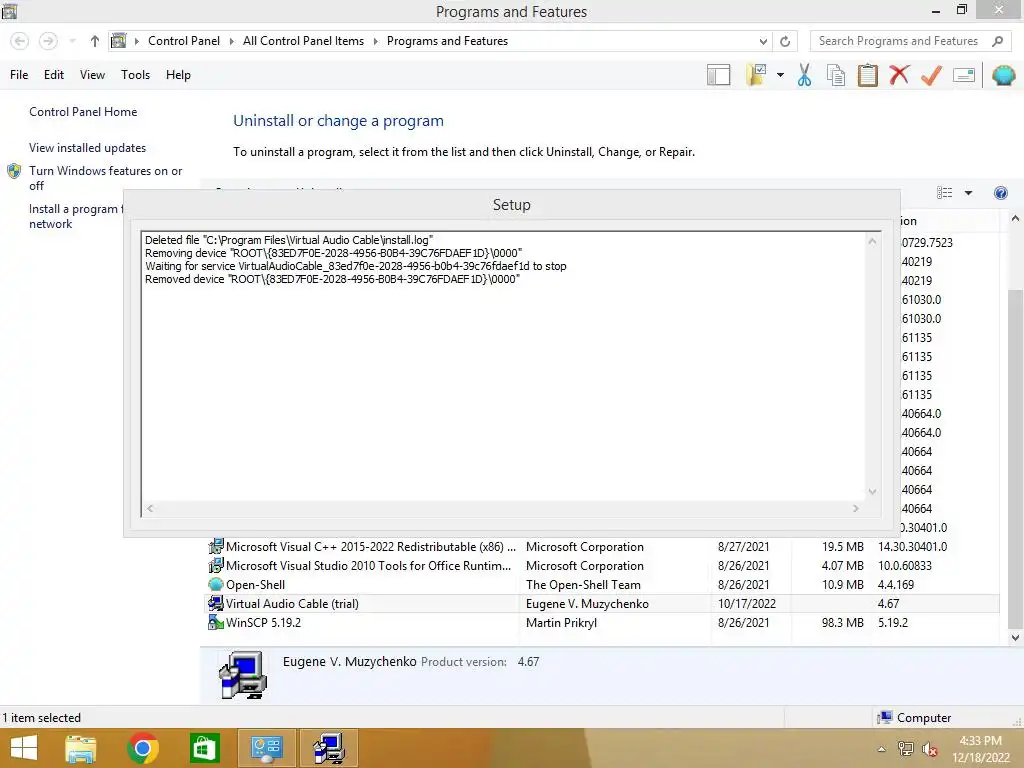Open the View menu
Screen dimensions: 1024x768
click(x=92, y=75)
